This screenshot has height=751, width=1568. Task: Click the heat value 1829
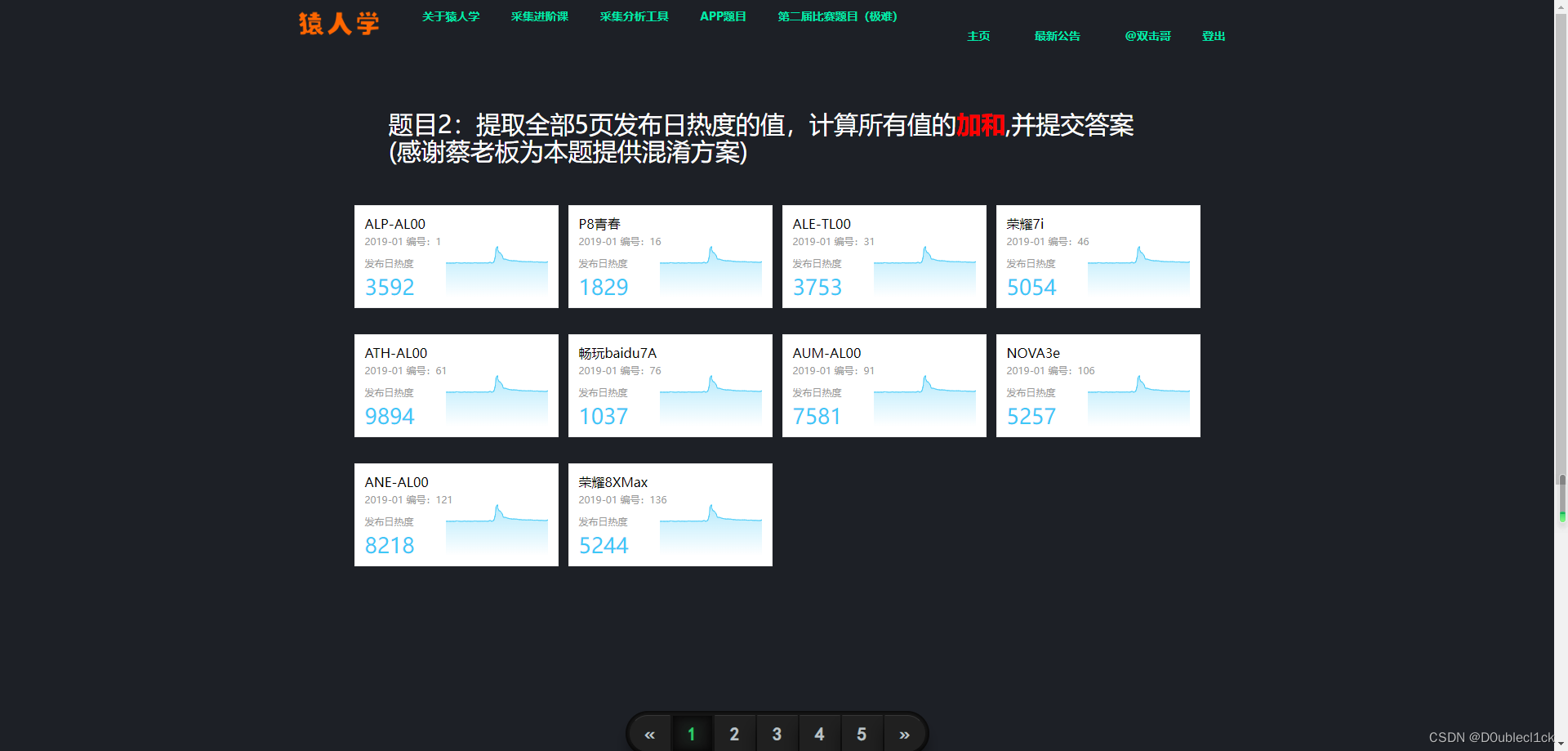(604, 287)
